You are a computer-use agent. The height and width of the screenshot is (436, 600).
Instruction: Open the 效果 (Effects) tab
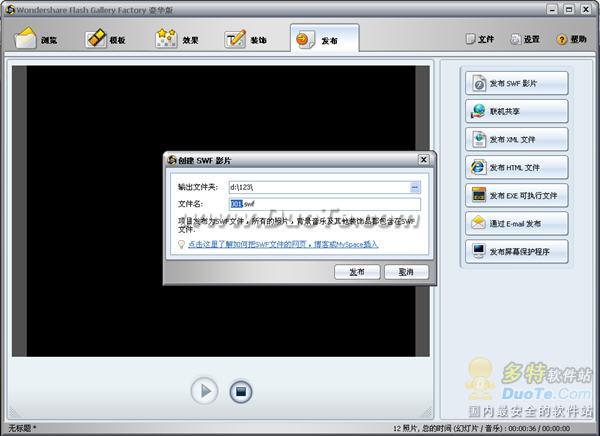coord(177,38)
